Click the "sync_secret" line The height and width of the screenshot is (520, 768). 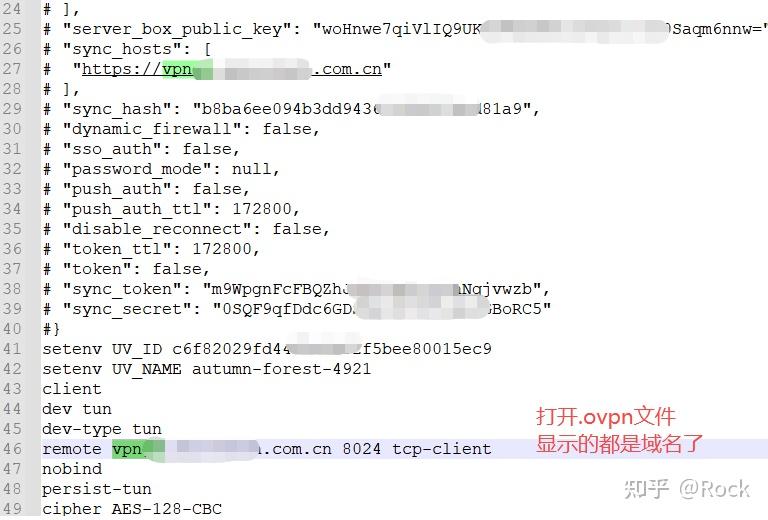297,309
